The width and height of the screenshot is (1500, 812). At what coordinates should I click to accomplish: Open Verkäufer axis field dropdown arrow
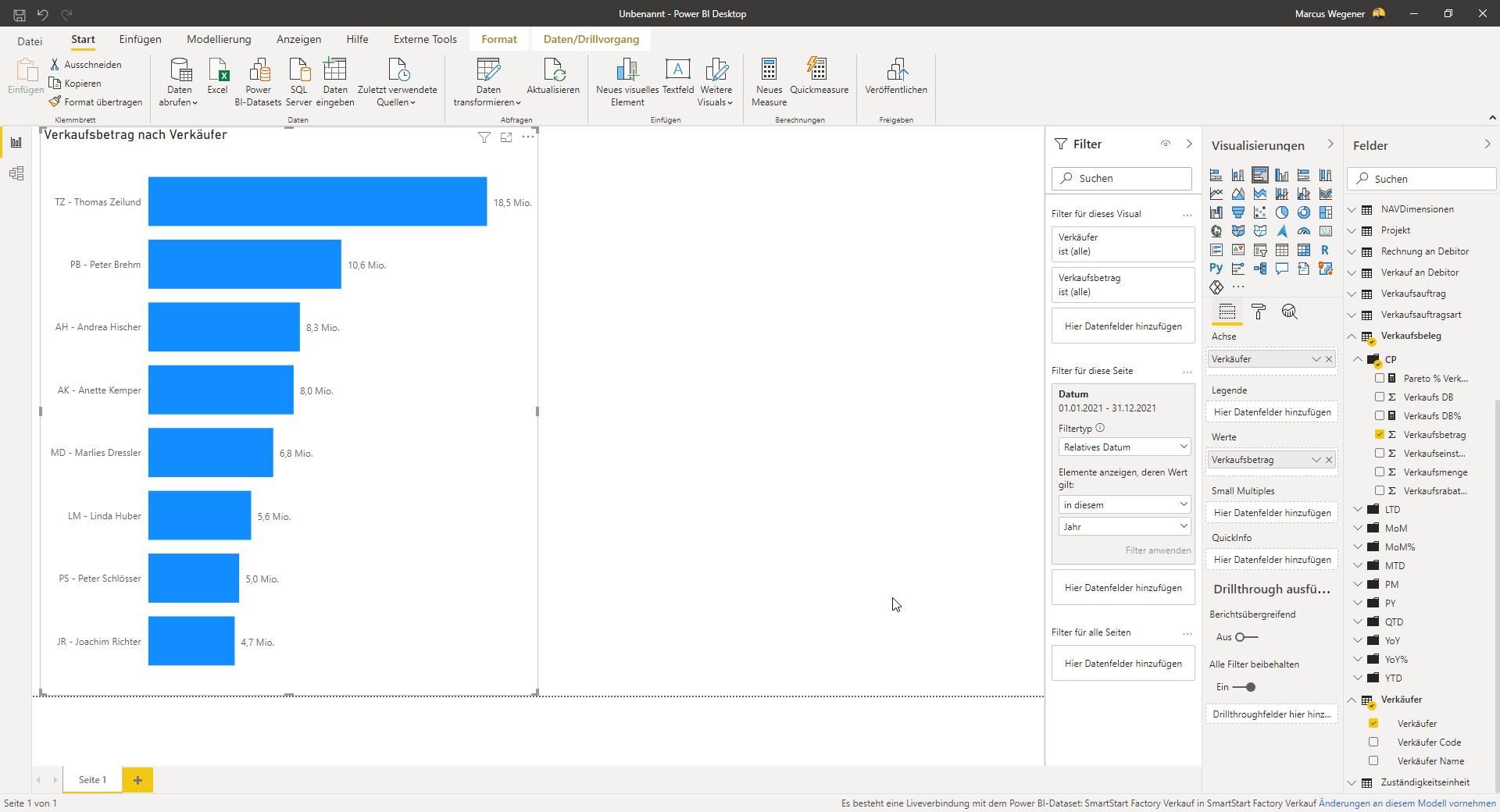tap(1316, 359)
